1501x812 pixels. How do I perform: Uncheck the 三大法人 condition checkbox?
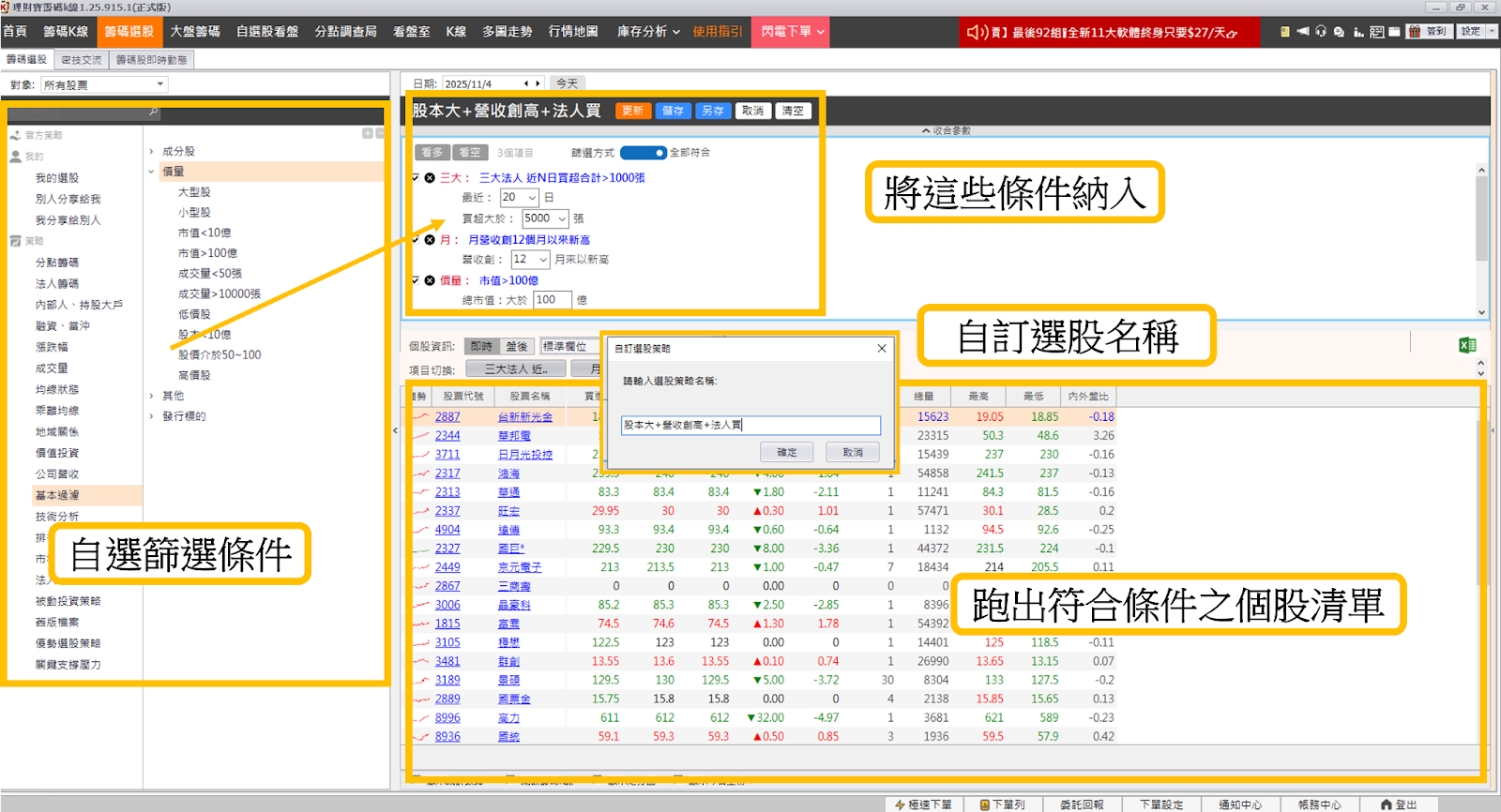point(416,178)
